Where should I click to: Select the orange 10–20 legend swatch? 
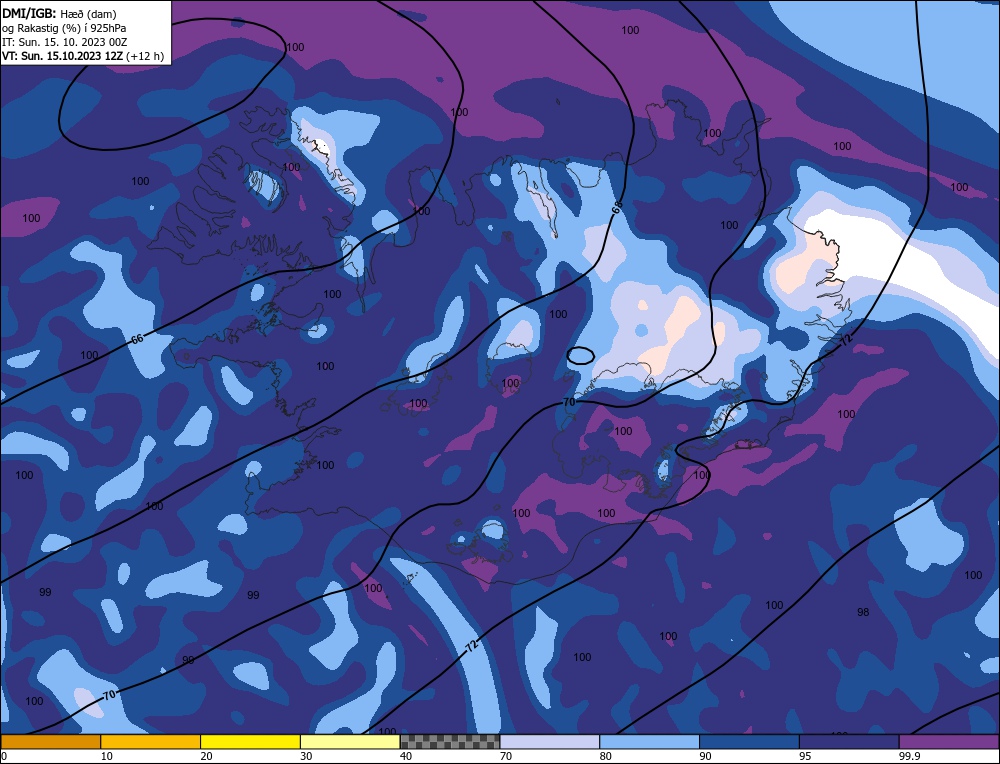click(151, 742)
